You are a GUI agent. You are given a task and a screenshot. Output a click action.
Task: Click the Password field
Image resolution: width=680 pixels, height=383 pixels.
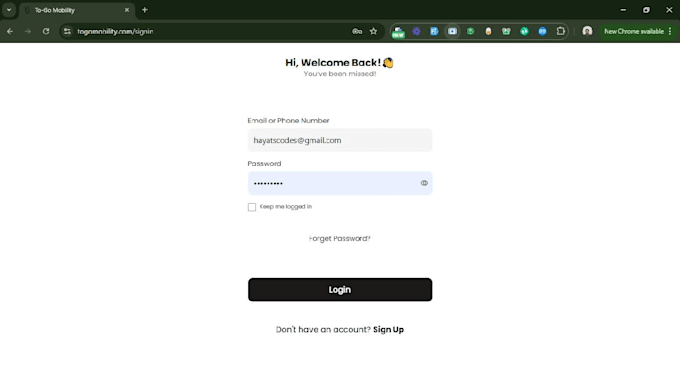coord(340,183)
